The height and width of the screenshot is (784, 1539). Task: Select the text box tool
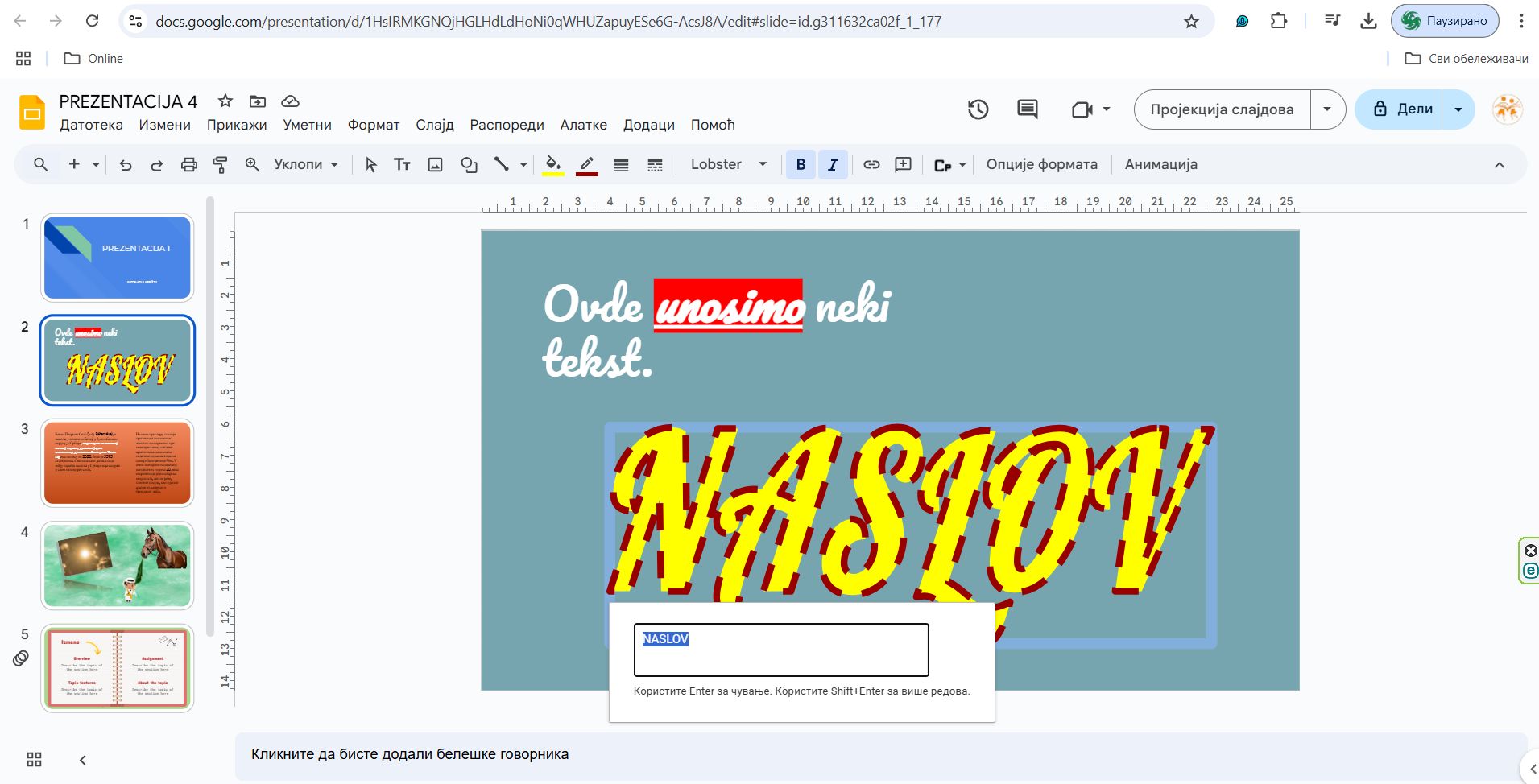click(x=402, y=165)
